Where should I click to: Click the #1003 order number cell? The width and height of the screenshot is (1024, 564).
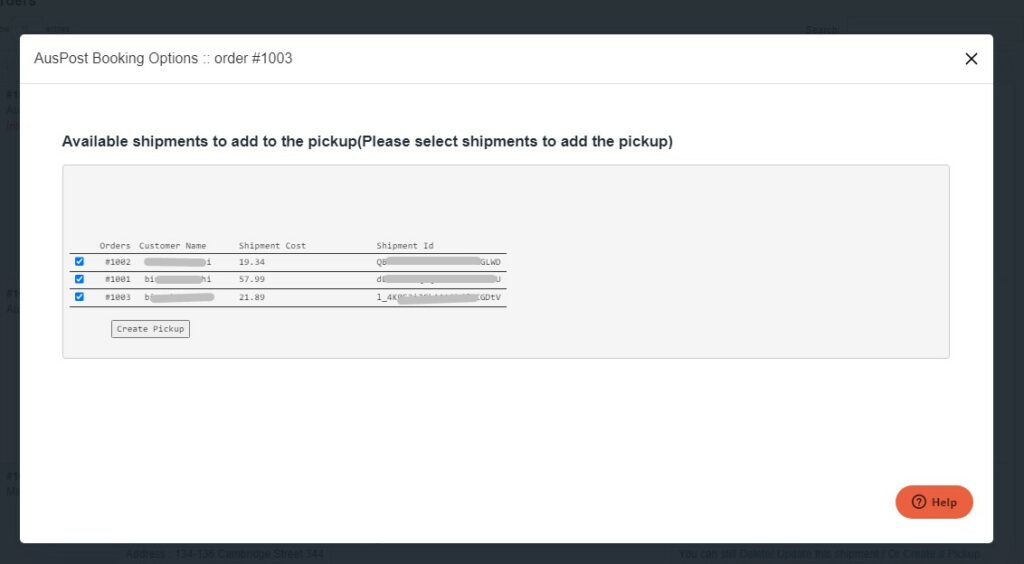[x=117, y=298]
